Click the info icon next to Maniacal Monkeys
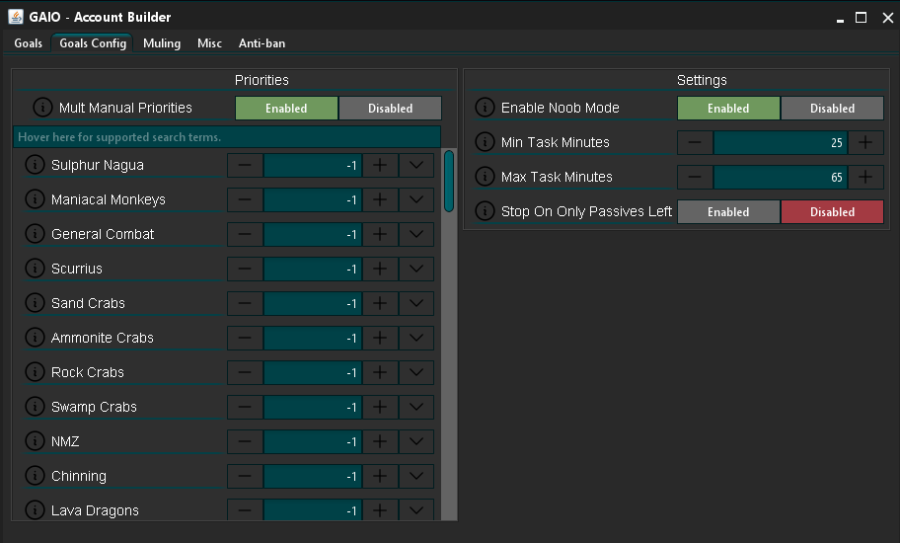The width and height of the screenshot is (900, 543). point(33,200)
